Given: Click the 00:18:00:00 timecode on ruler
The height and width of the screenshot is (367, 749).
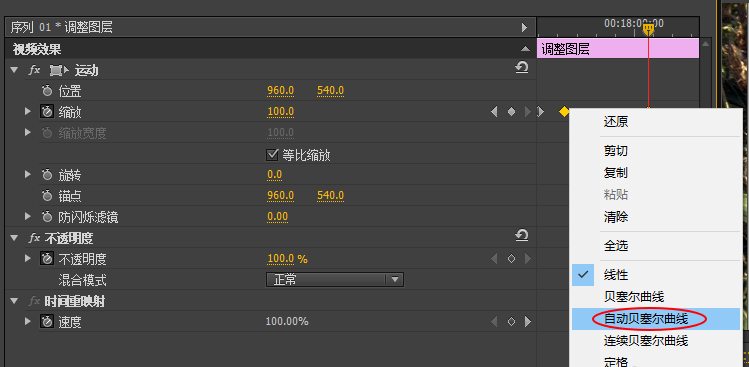Looking at the screenshot, I should (x=634, y=23).
